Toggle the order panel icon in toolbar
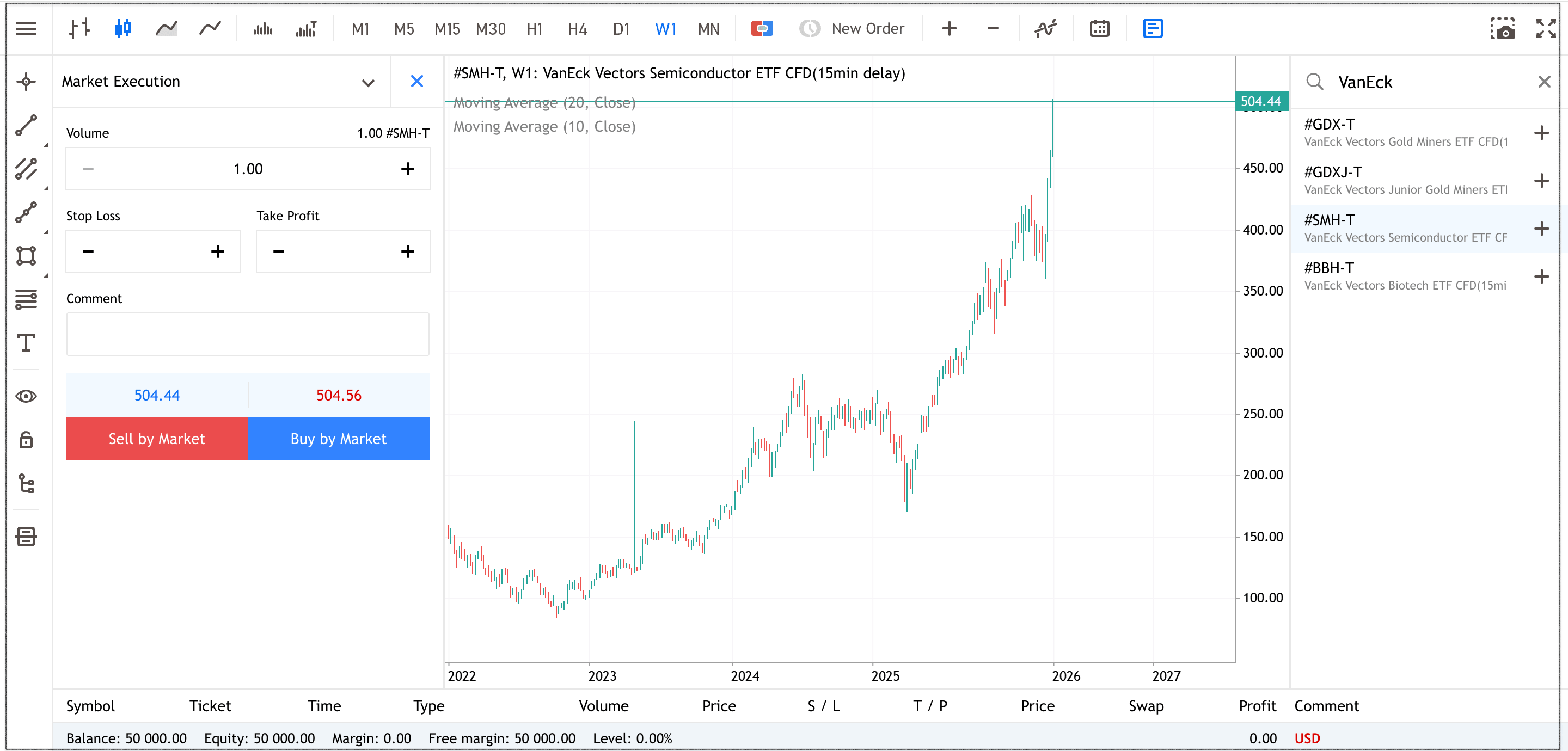This screenshot has height=751, width=1568. pos(1152,29)
